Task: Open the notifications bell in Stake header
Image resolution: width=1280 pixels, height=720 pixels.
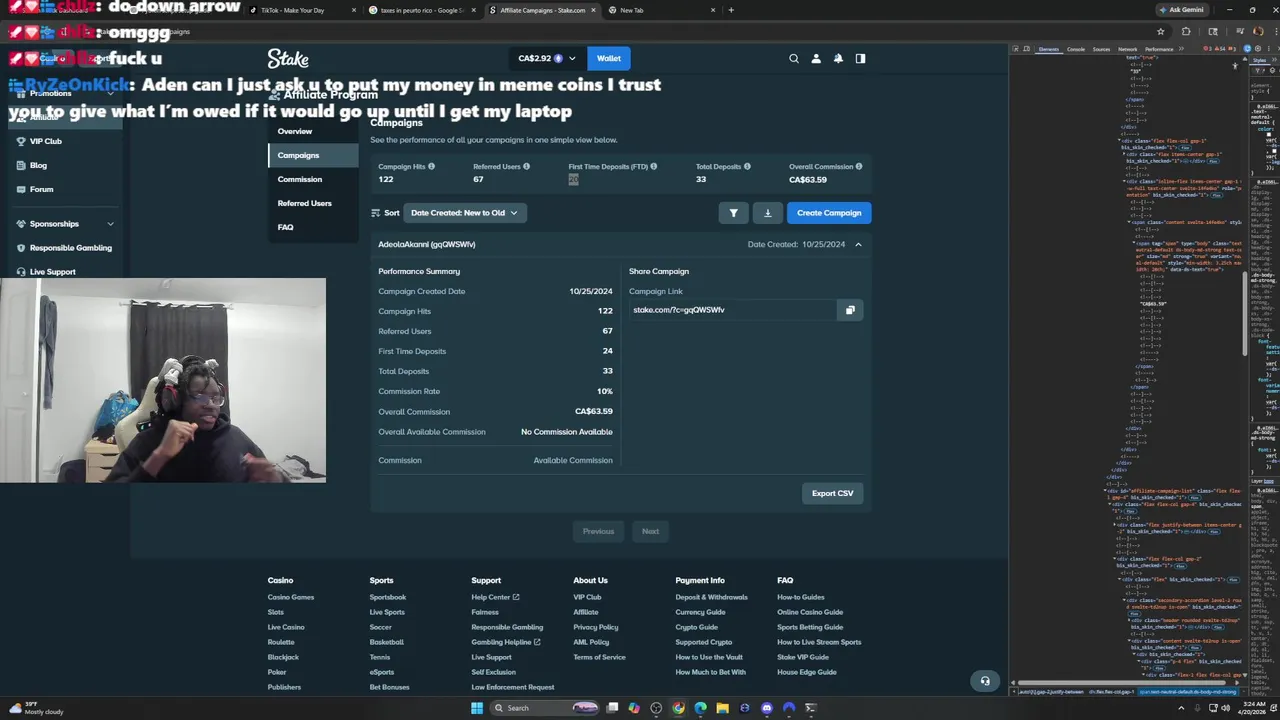Action: 838,58
